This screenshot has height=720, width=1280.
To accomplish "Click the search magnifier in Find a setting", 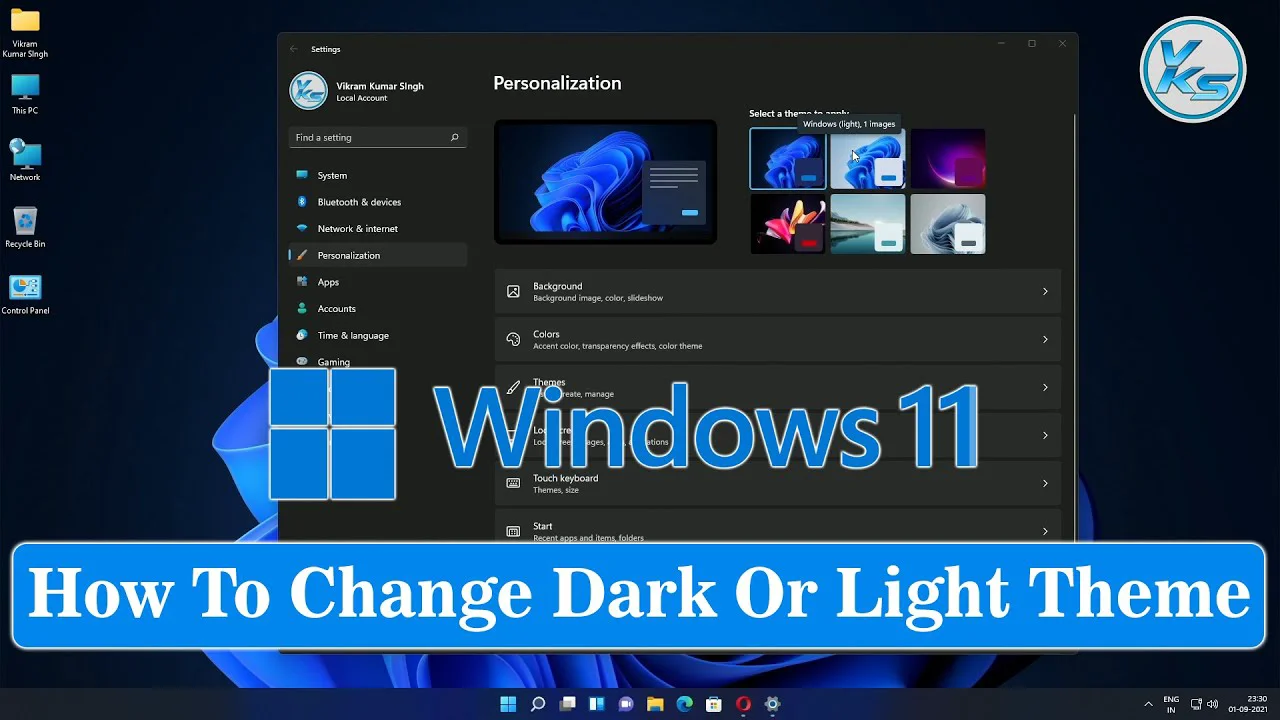I will point(454,138).
